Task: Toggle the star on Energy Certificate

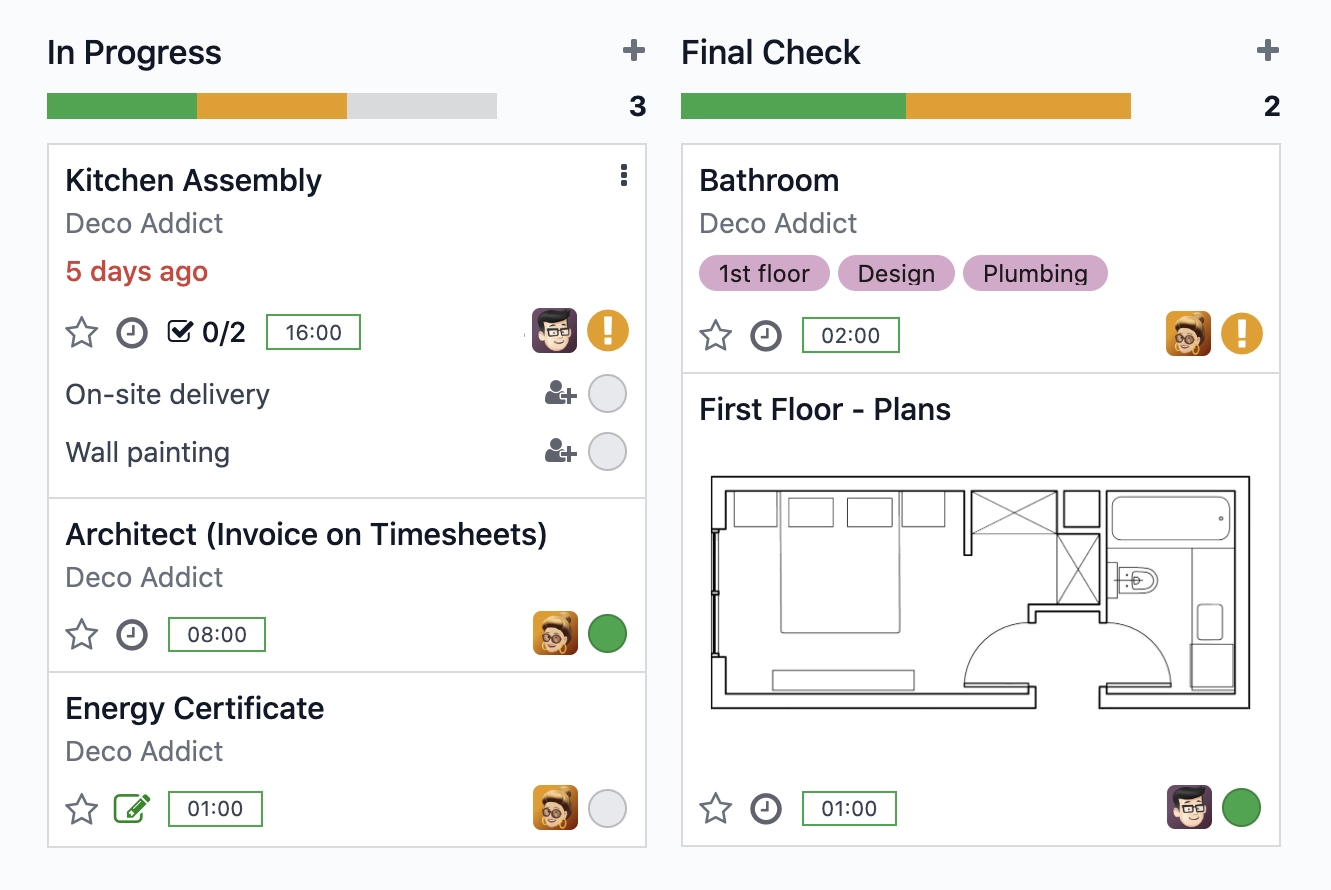Action: click(81, 807)
